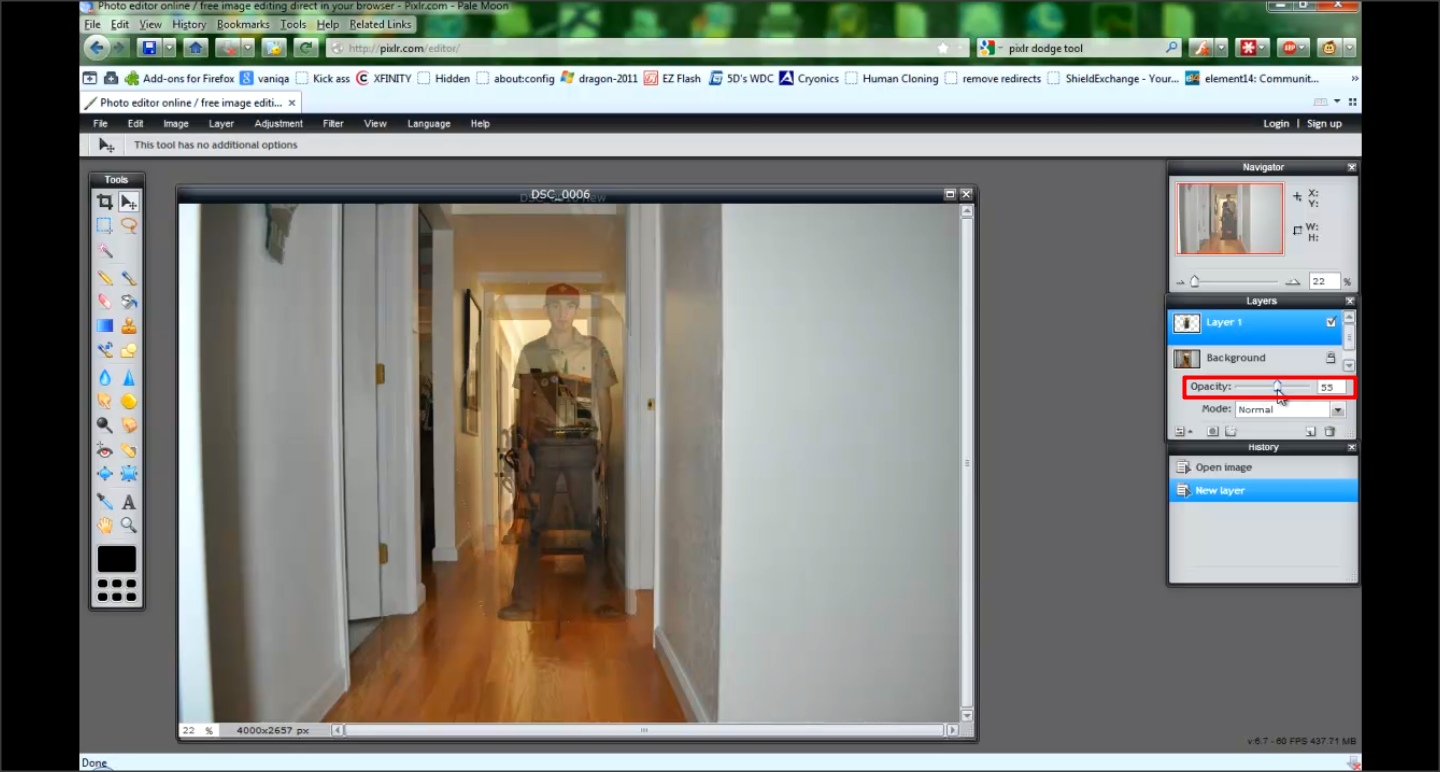Image resolution: width=1440 pixels, height=772 pixels.
Task: Toggle layer settings icon in Layers panel
Action: tap(1182, 432)
